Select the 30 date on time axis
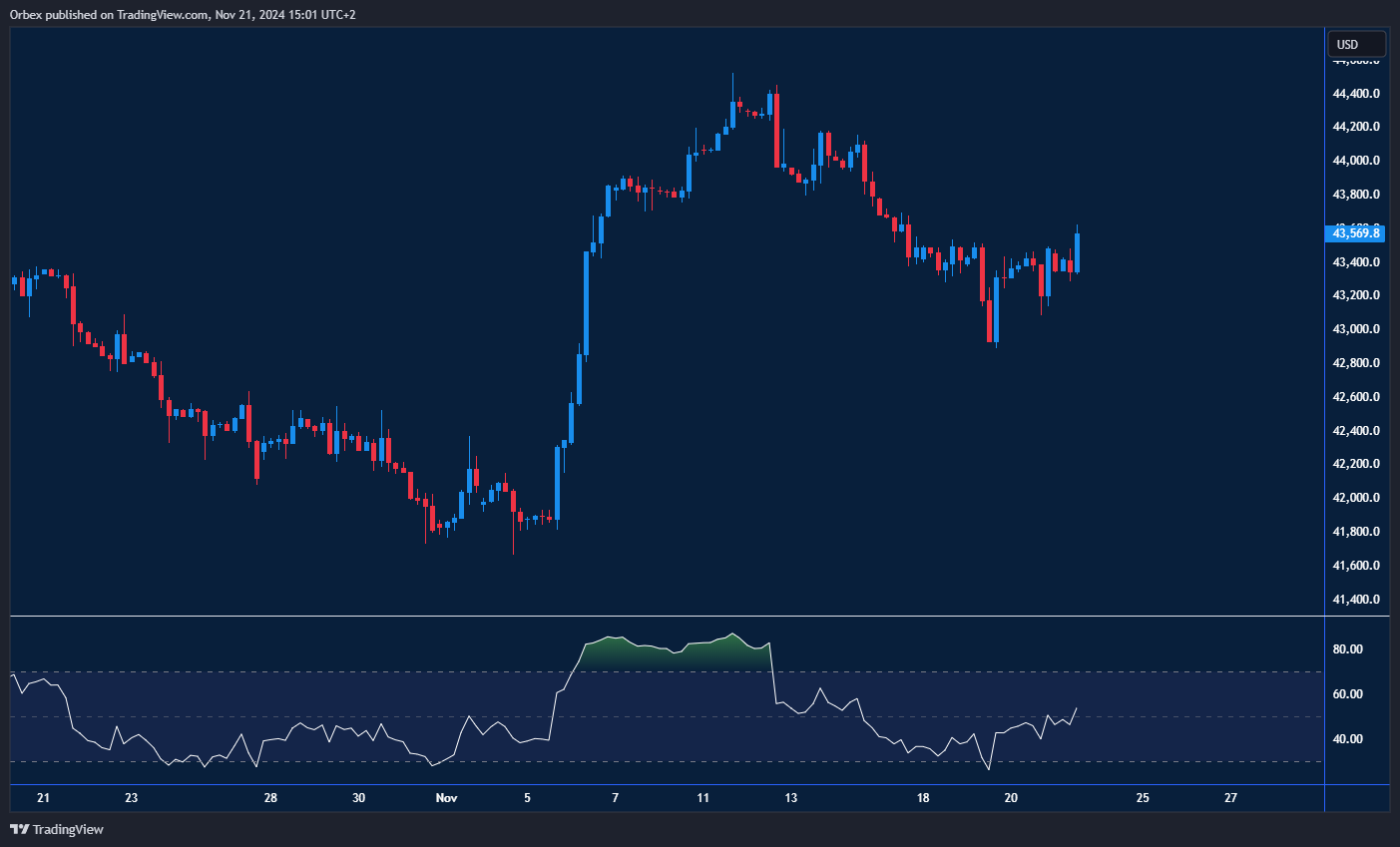The height and width of the screenshot is (847, 1400). [x=359, y=798]
